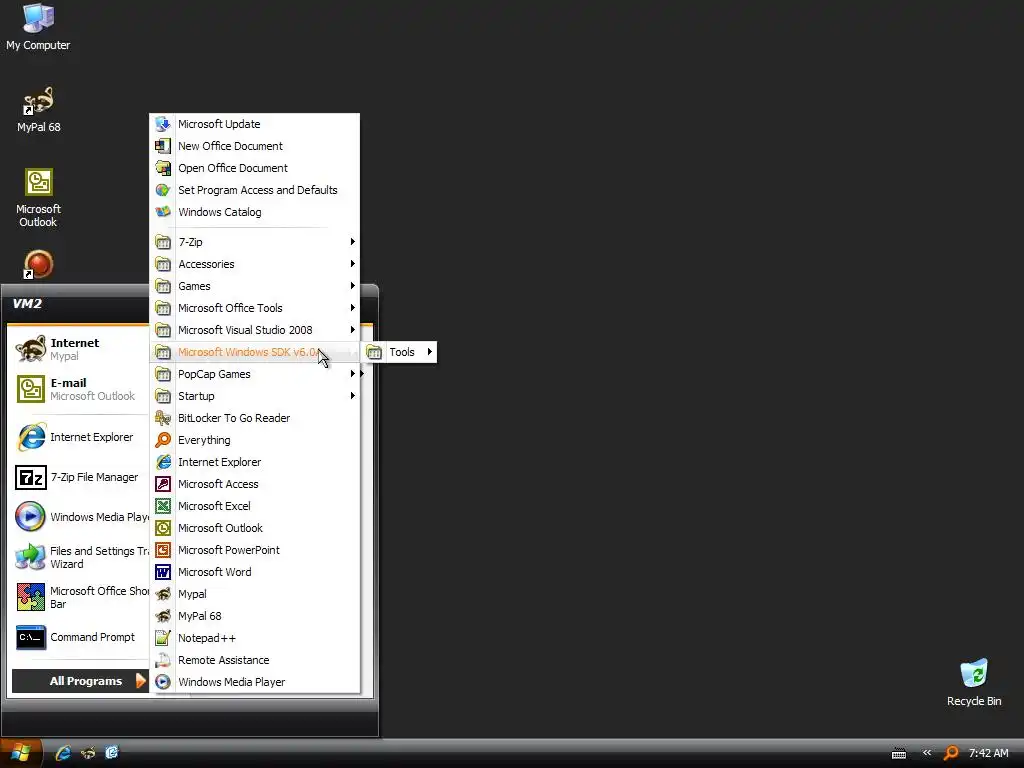Launch Everything from All Programs
Viewport: 1024px width, 768px height.
[x=255, y=440]
